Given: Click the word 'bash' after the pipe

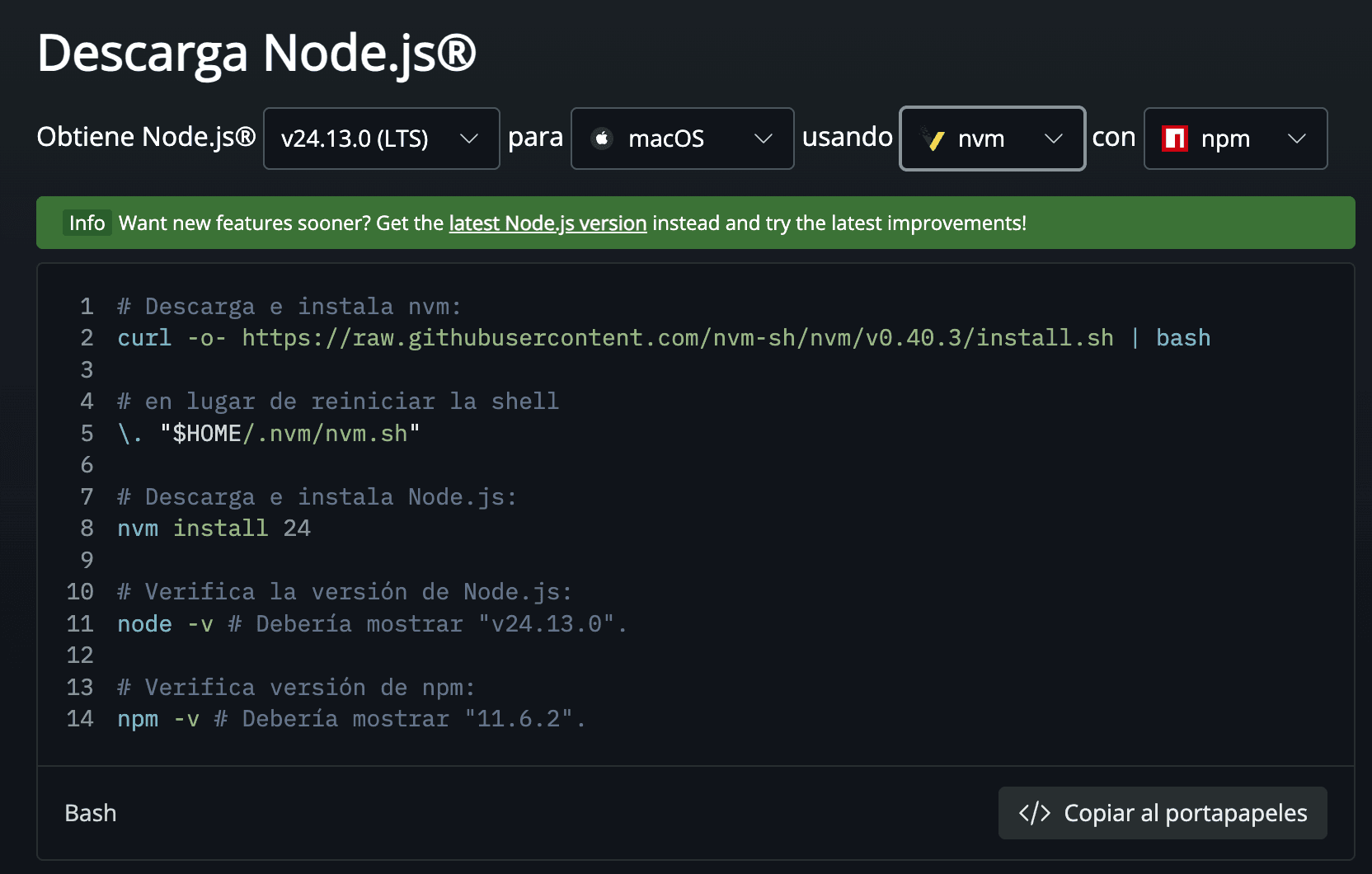Looking at the screenshot, I should point(1183,338).
